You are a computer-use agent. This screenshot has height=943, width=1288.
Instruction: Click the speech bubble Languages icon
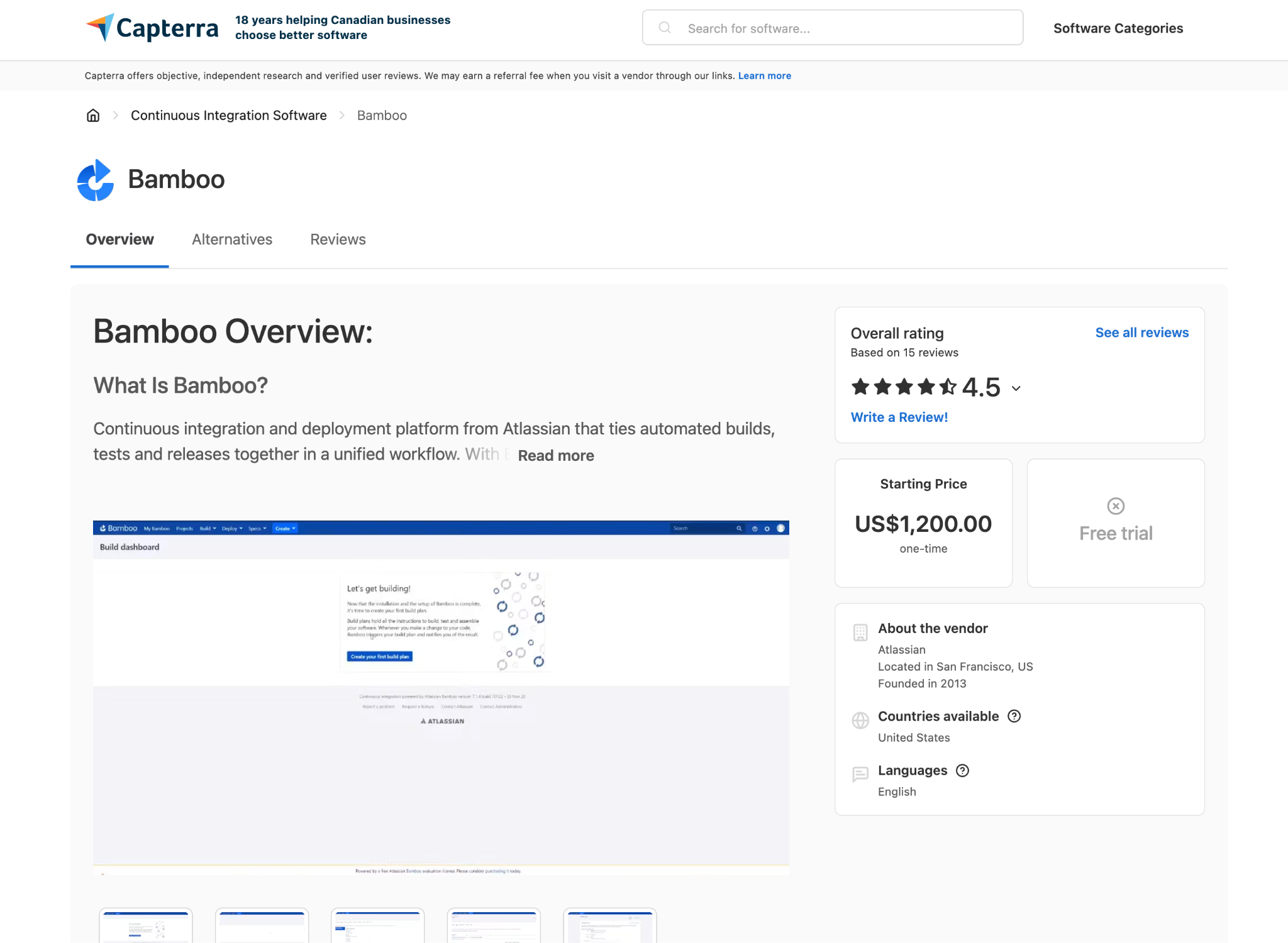[860, 774]
